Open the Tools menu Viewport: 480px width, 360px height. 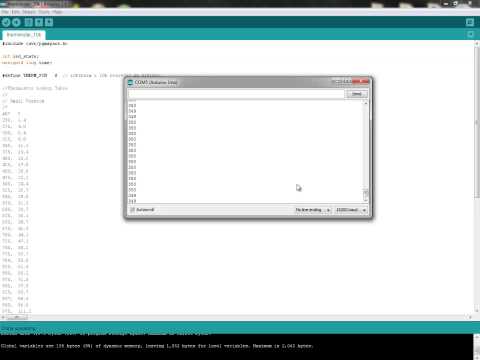click(45, 12)
